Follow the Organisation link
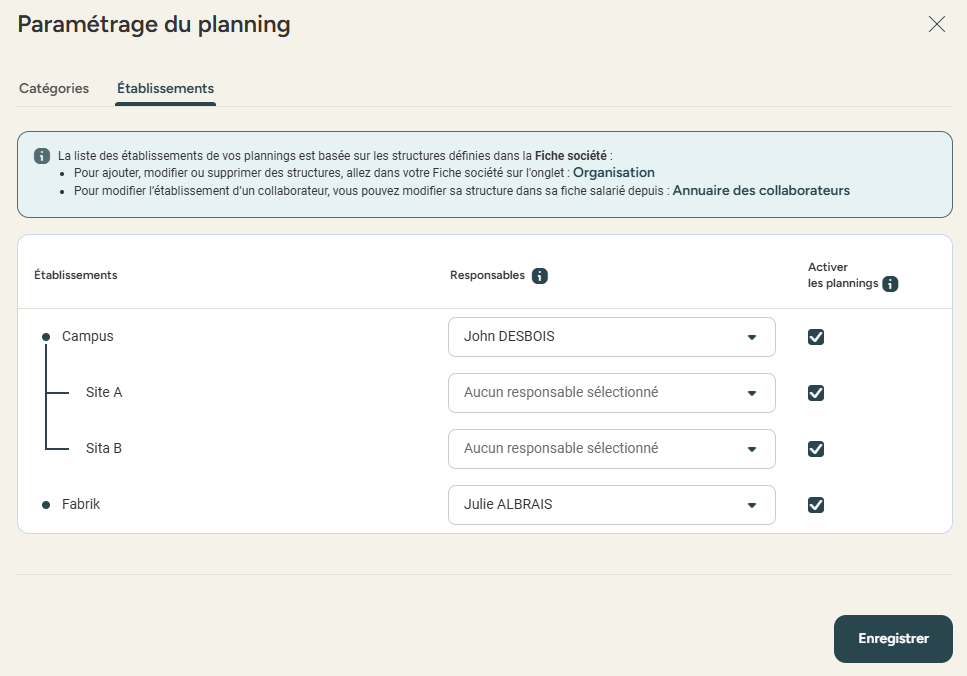The width and height of the screenshot is (967, 676). [x=613, y=173]
